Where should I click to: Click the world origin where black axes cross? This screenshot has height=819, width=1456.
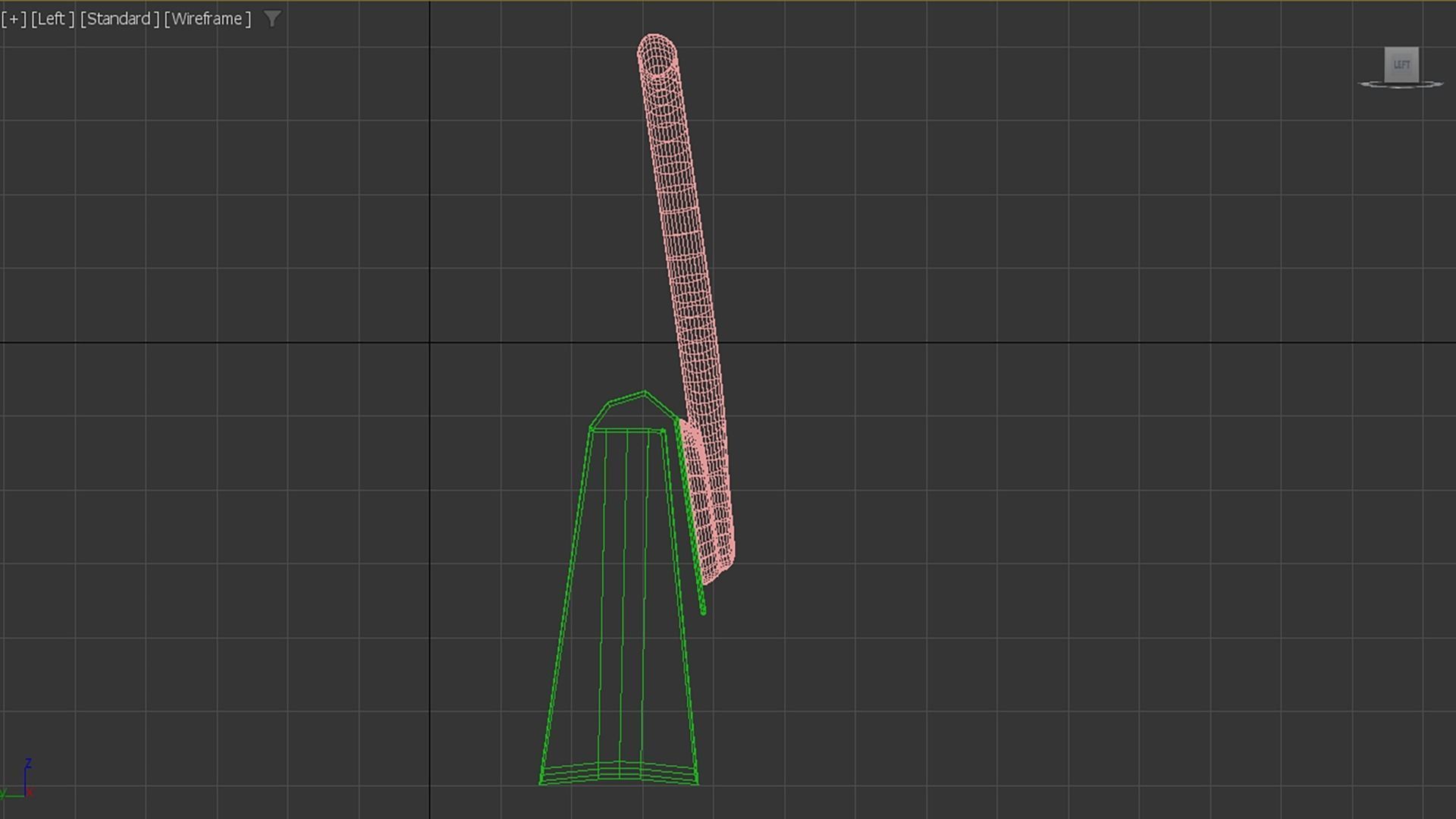pyautogui.click(x=430, y=343)
